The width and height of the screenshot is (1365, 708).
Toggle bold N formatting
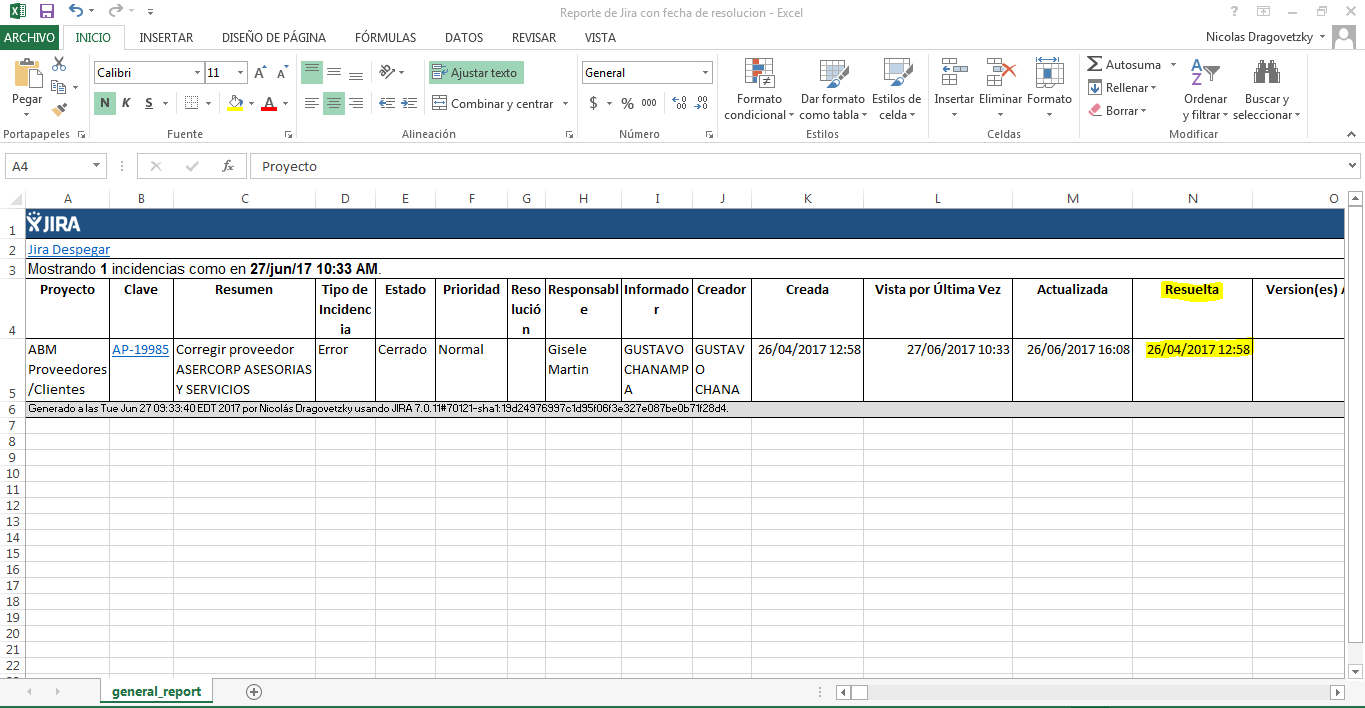tap(104, 103)
